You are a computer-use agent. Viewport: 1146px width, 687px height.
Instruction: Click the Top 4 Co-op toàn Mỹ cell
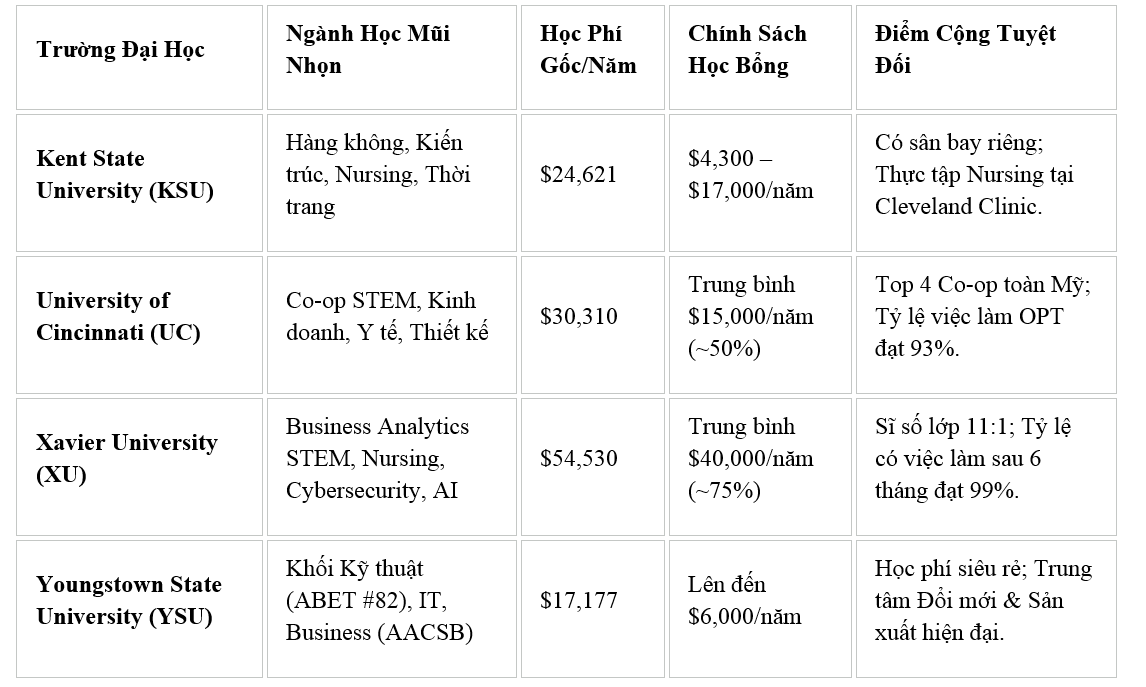pos(986,325)
